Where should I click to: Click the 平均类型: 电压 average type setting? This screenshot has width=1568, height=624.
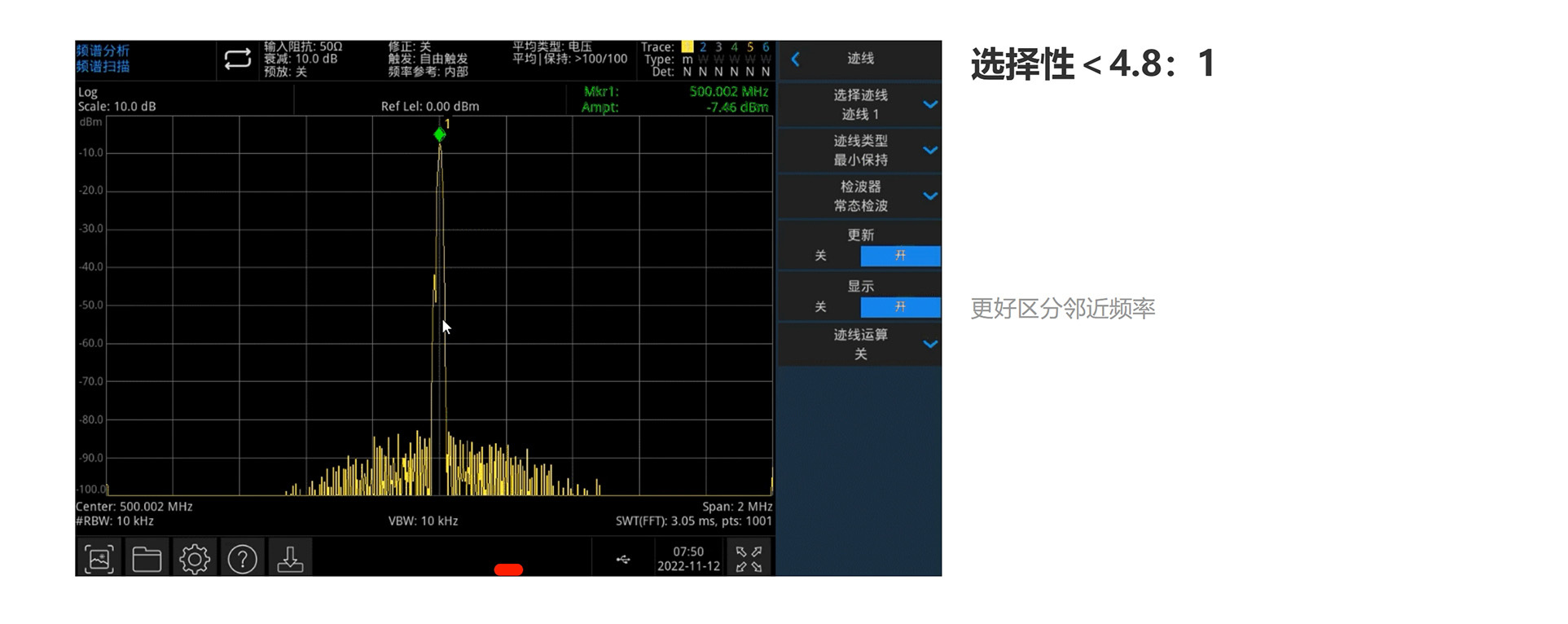click(552, 47)
